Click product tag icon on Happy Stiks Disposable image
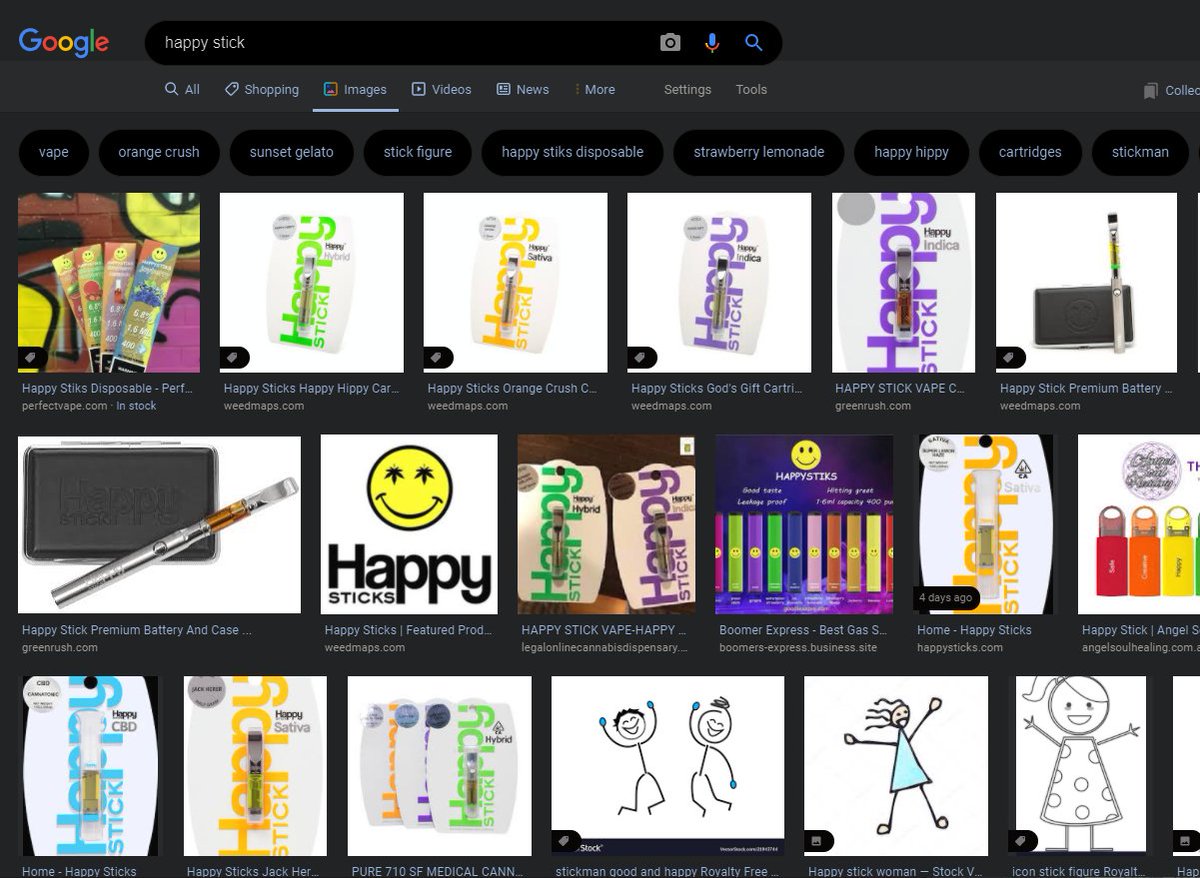Image resolution: width=1200 pixels, height=878 pixels. click(x=30, y=357)
